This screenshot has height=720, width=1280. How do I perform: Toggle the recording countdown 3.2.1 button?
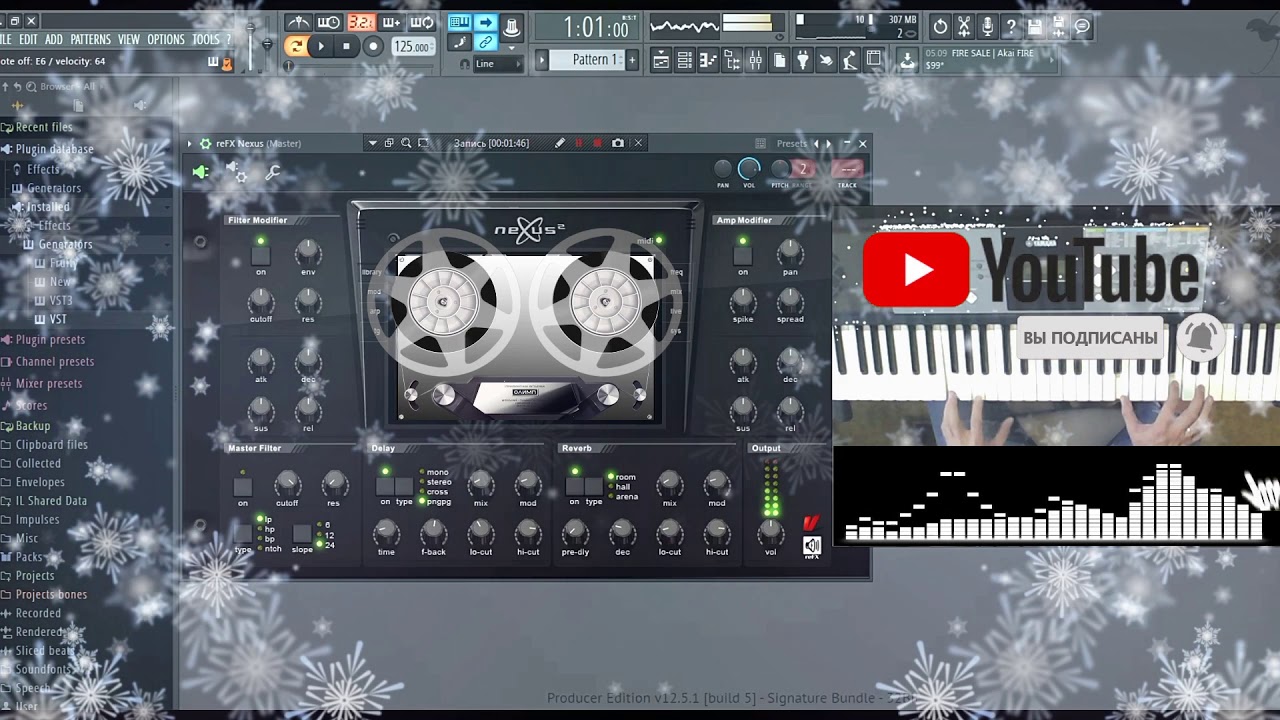(360, 22)
